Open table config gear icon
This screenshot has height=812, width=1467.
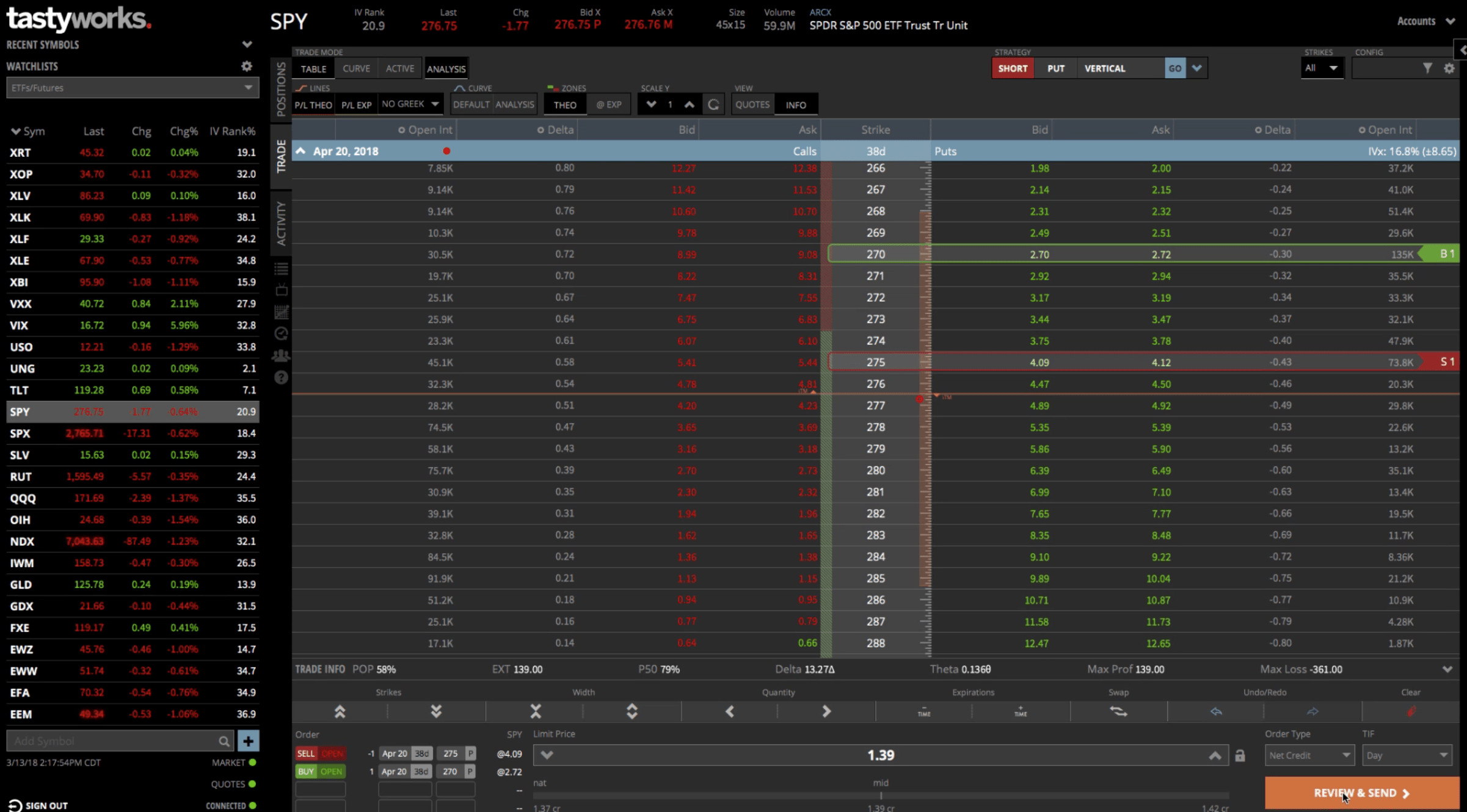(1449, 68)
